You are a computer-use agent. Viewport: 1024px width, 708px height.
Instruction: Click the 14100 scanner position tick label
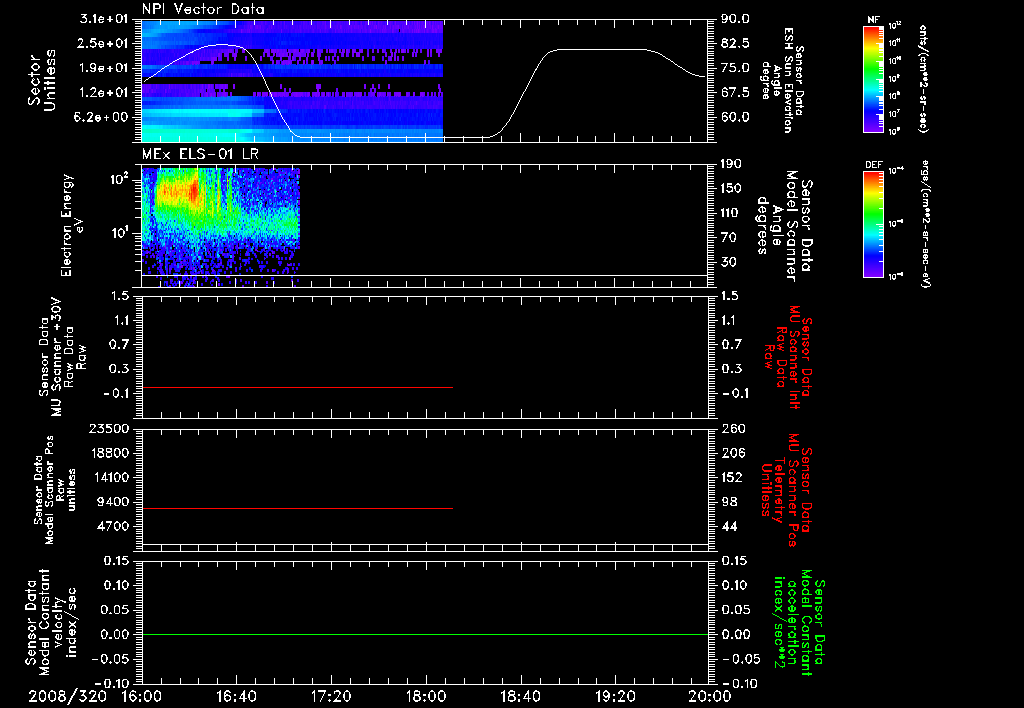[111, 477]
